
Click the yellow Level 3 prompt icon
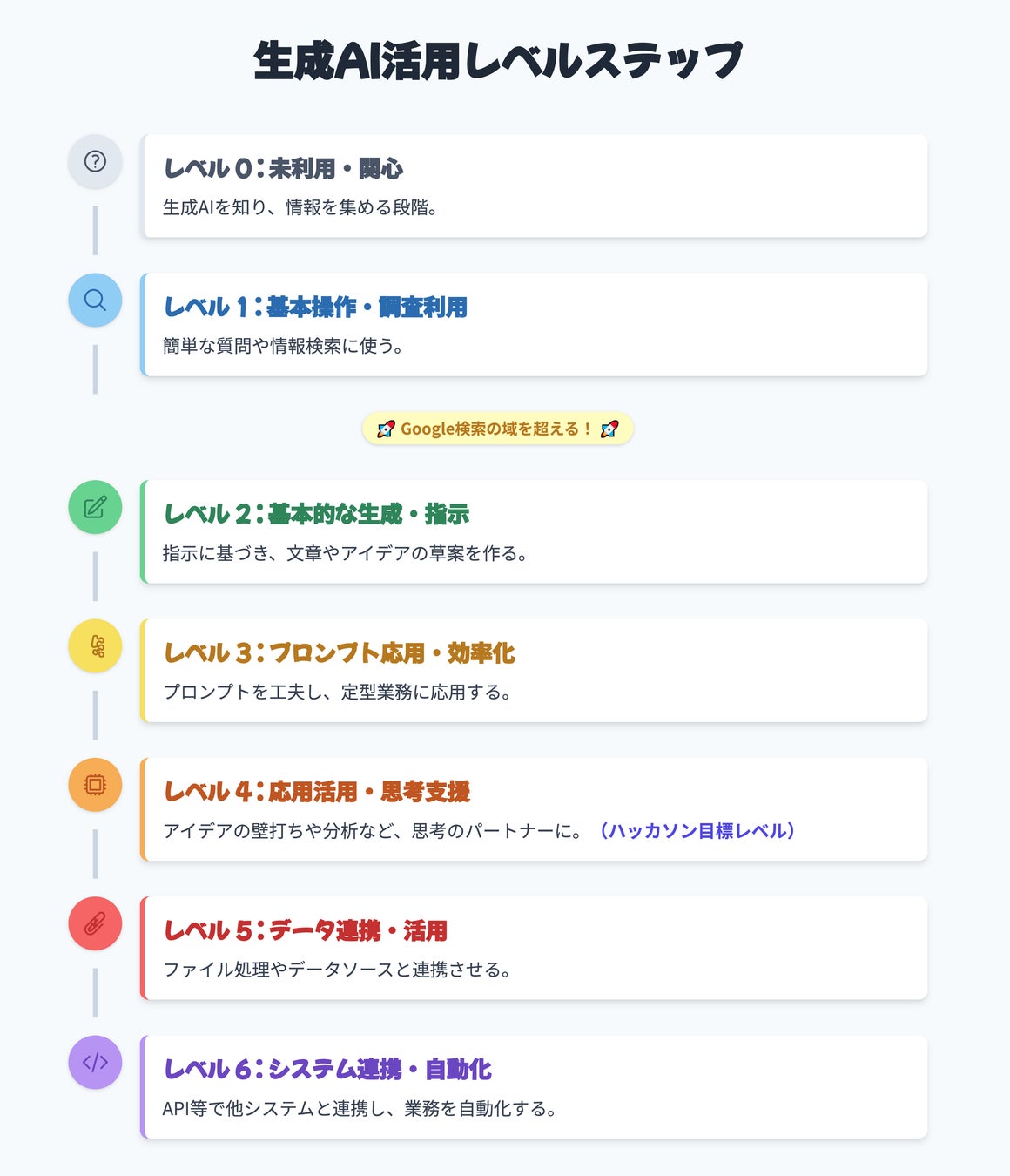(x=95, y=645)
